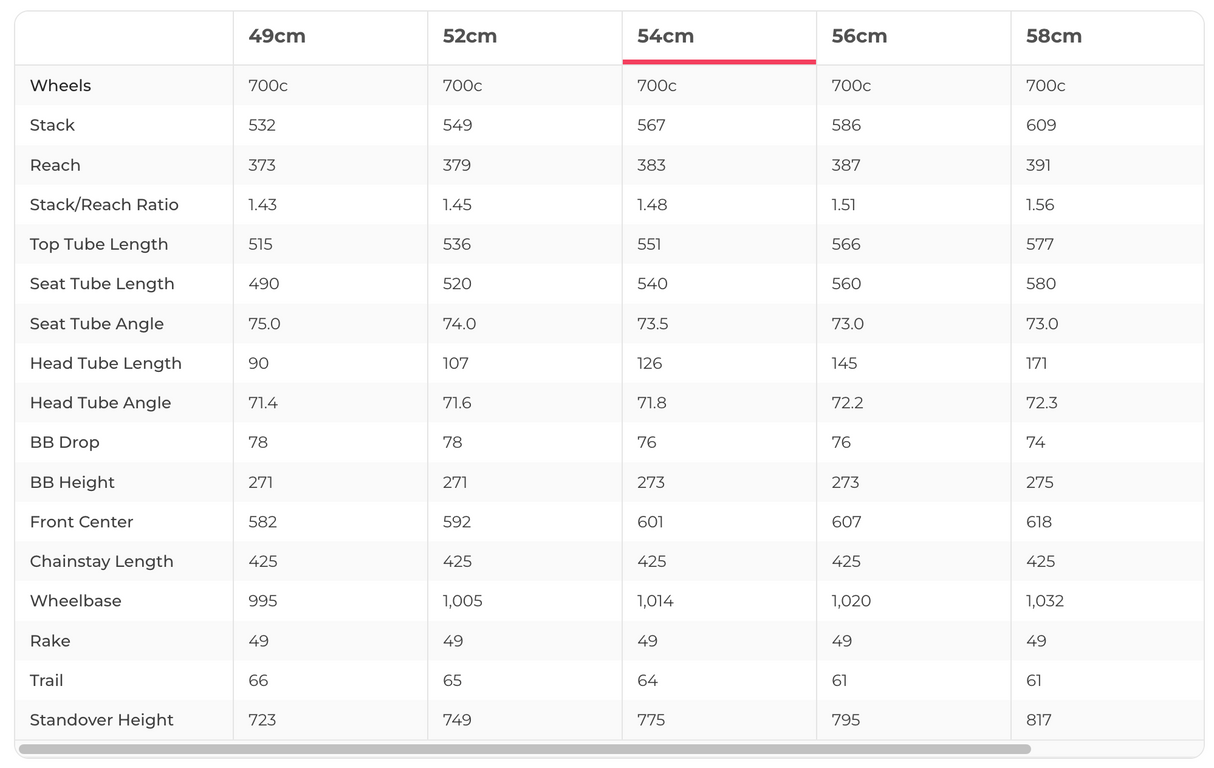Screen dimensions: 1214x768
Task: Click the Top Tube Length row label
Action: 99,244
